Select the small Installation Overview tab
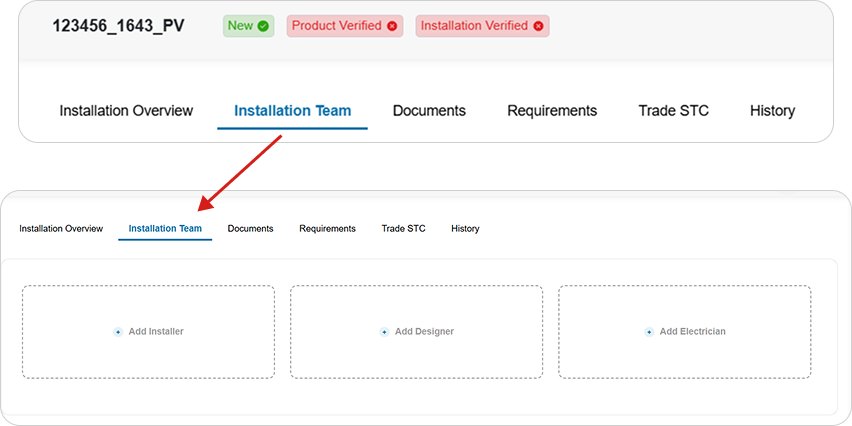The height and width of the screenshot is (426, 852). (61, 229)
